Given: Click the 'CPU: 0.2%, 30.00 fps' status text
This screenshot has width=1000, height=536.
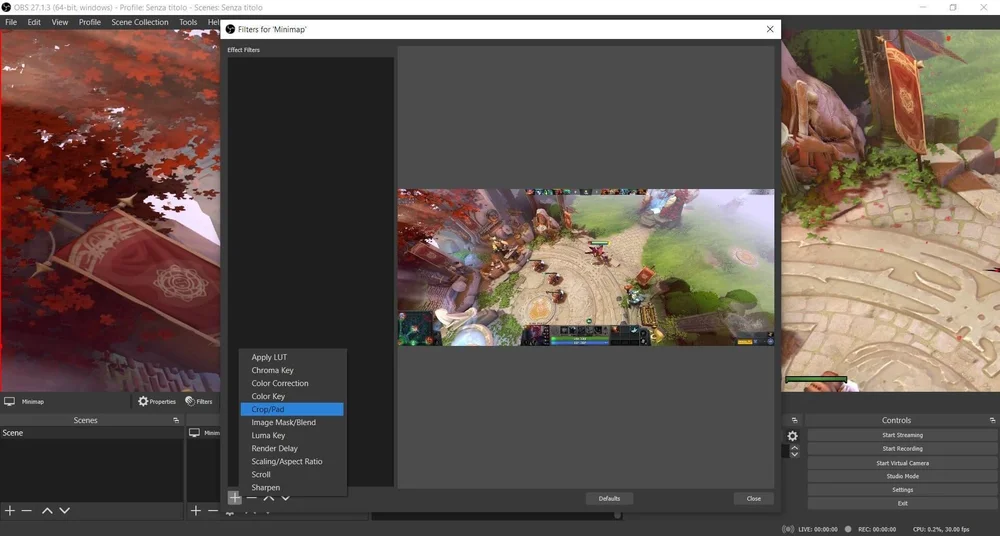Looking at the screenshot, I should [x=941, y=529].
